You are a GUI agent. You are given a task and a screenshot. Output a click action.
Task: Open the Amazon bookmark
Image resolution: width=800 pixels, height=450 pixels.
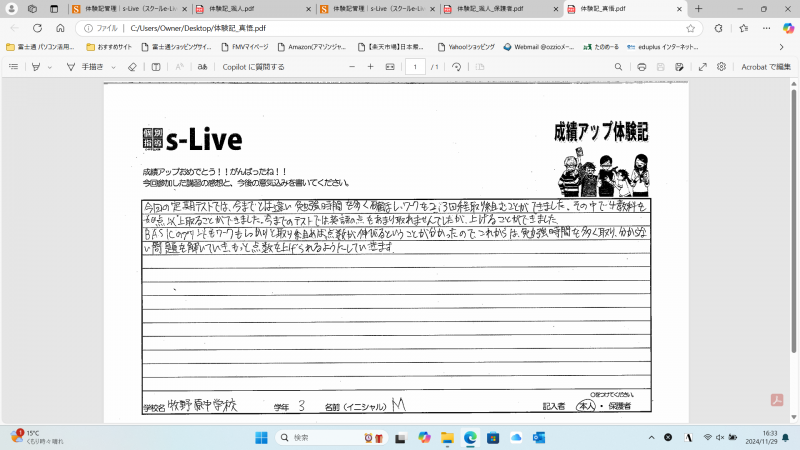tap(312, 47)
